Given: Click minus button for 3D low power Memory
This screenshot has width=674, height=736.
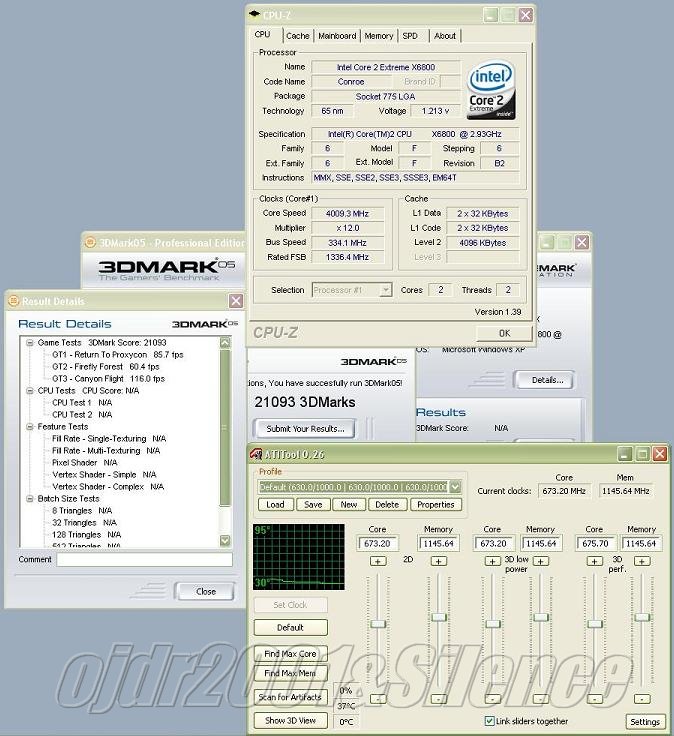Looking at the screenshot, I should coord(541,699).
